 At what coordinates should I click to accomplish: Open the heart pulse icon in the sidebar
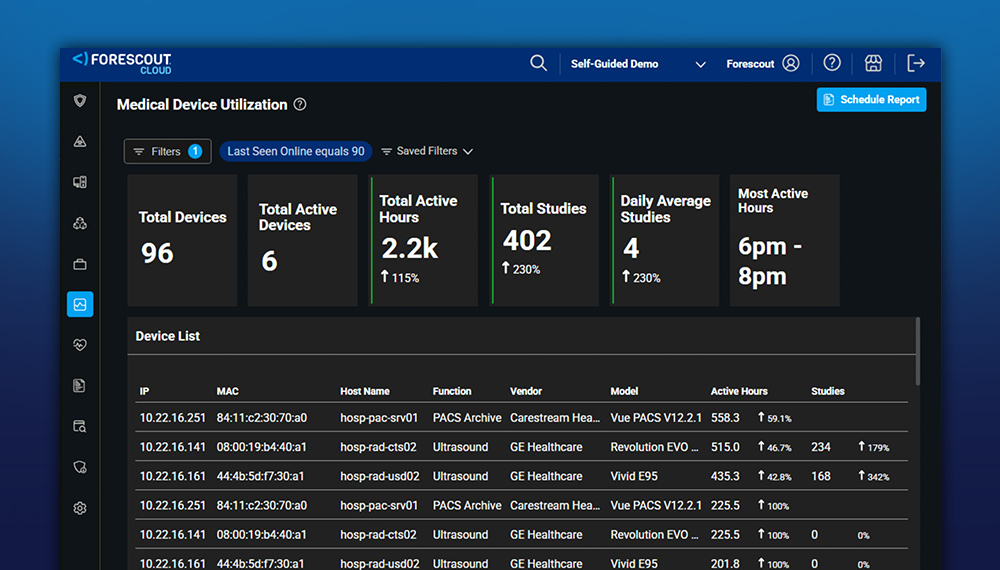80,345
